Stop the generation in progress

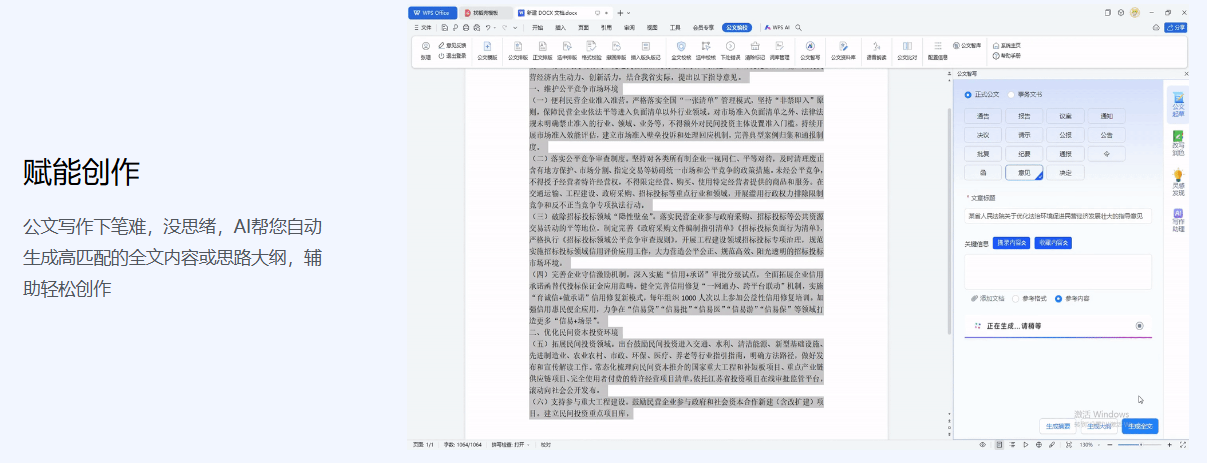[x=1139, y=326]
